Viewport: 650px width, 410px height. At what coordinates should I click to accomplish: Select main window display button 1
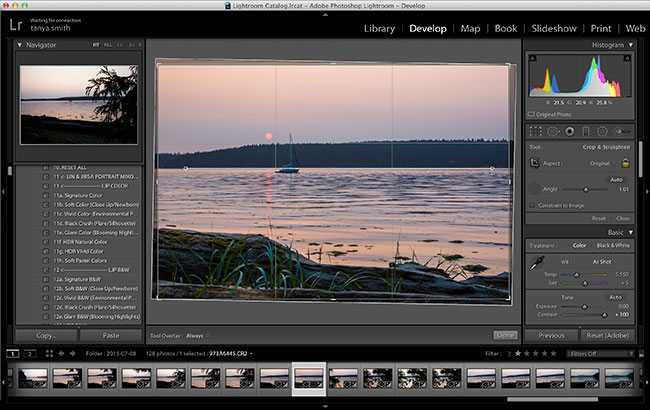[13, 354]
